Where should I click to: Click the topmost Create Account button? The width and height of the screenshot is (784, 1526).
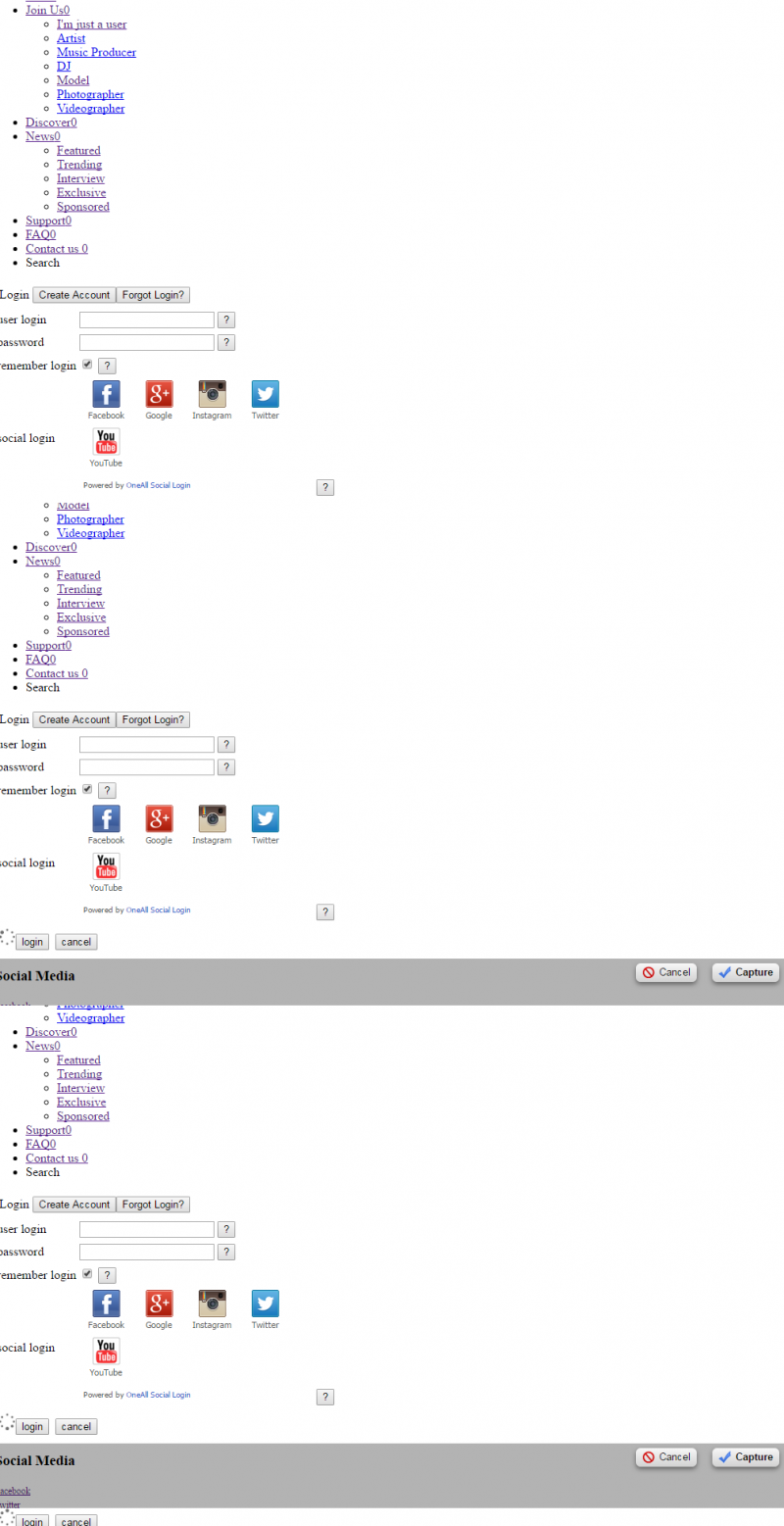[74, 295]
